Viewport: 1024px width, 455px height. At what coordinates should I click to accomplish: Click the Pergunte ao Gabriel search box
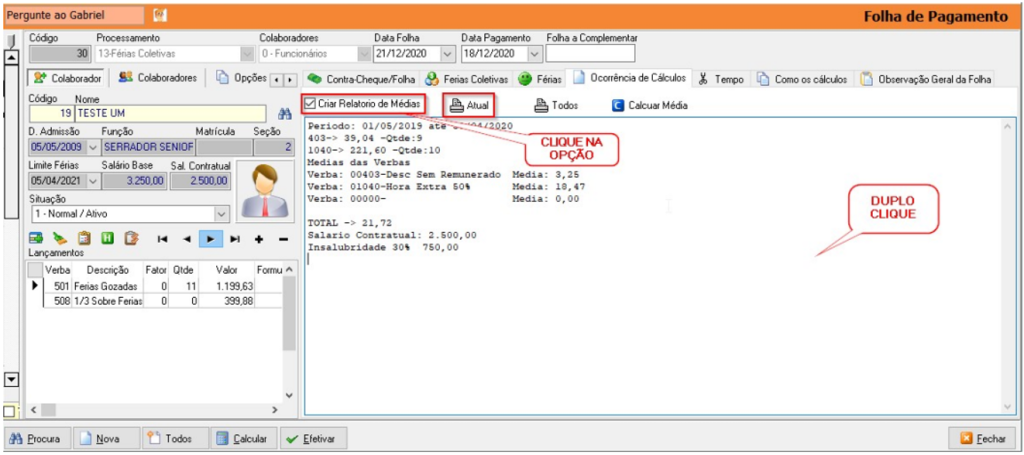[74, 14]
